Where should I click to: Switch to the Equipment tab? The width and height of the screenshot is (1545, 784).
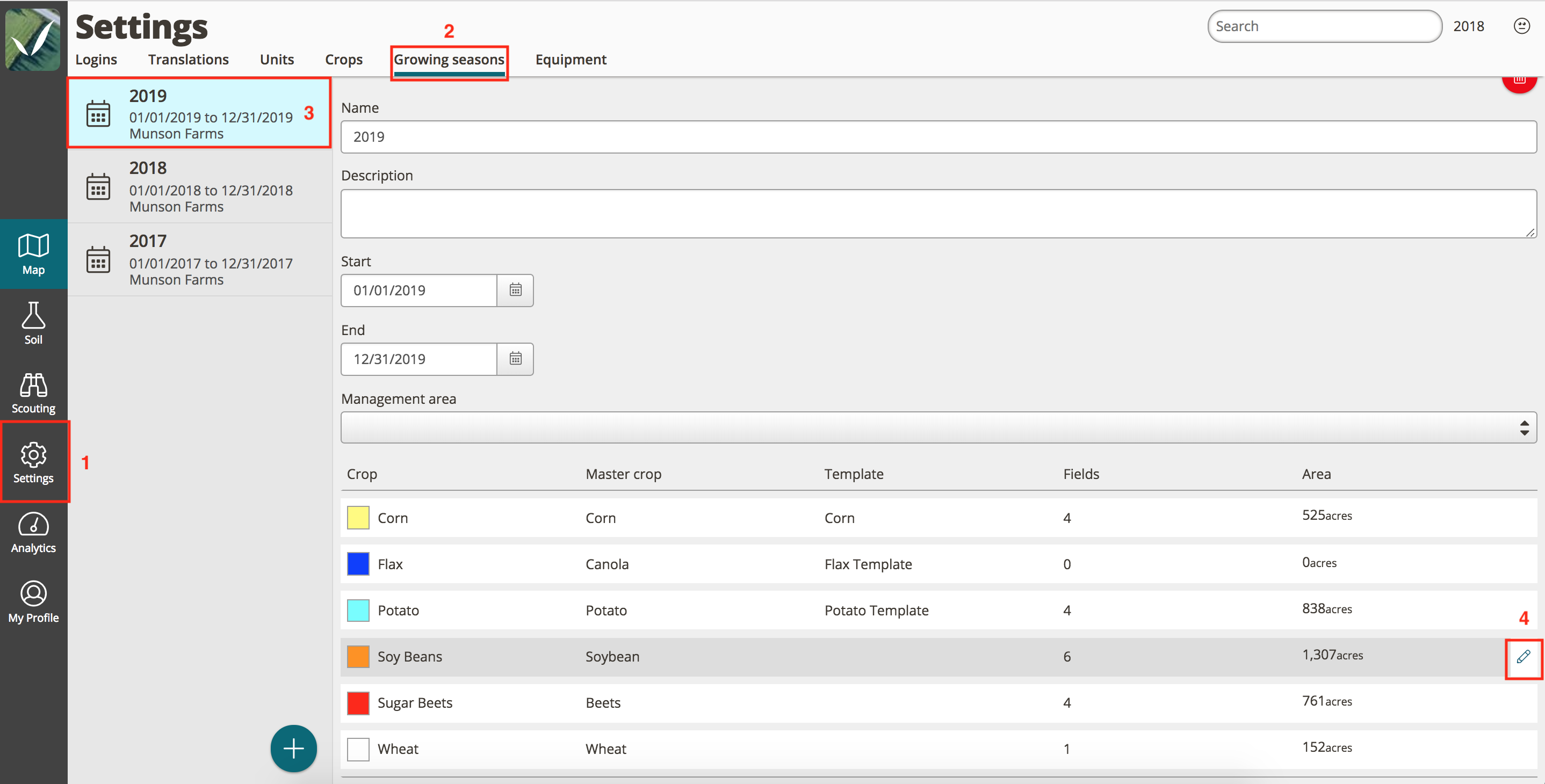[571, 60]
